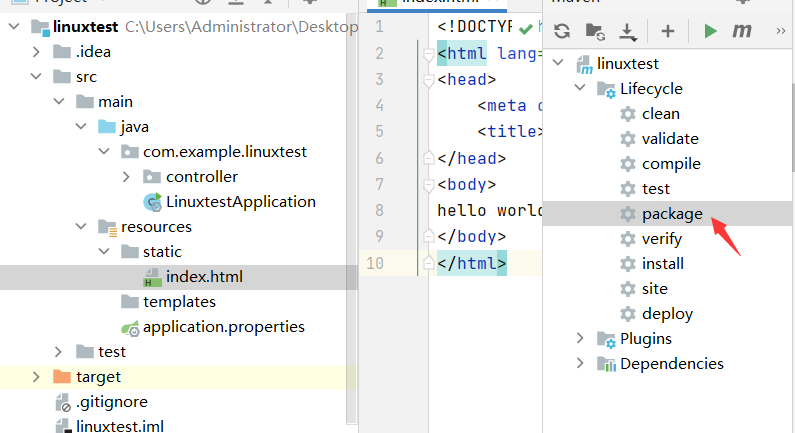The height and width of the screenshot is (433, 795).
Task: Open application.properties file
Action: coord(223,327)
